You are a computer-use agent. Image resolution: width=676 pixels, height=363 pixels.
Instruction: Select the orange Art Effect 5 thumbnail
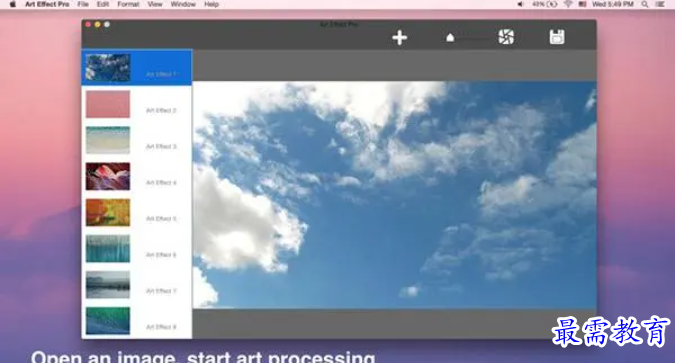108,212
